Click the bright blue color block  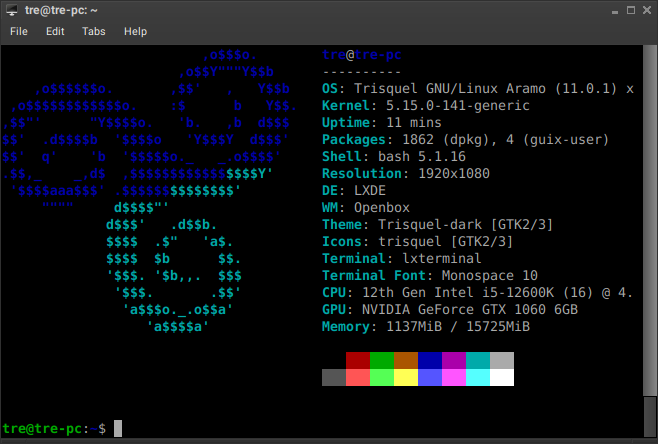click(x=430, y=377)
